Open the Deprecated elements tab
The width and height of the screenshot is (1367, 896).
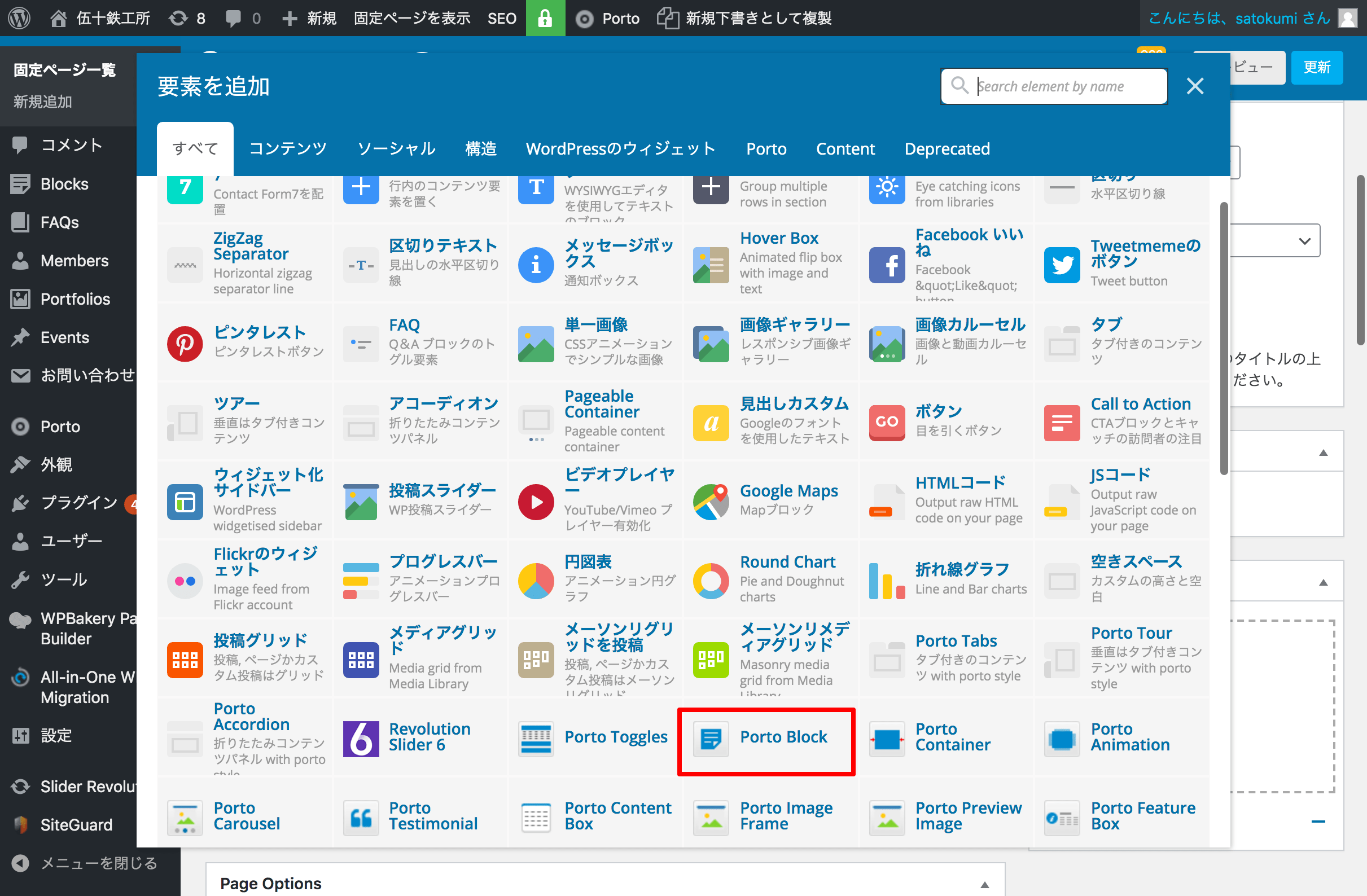point(947,149)
